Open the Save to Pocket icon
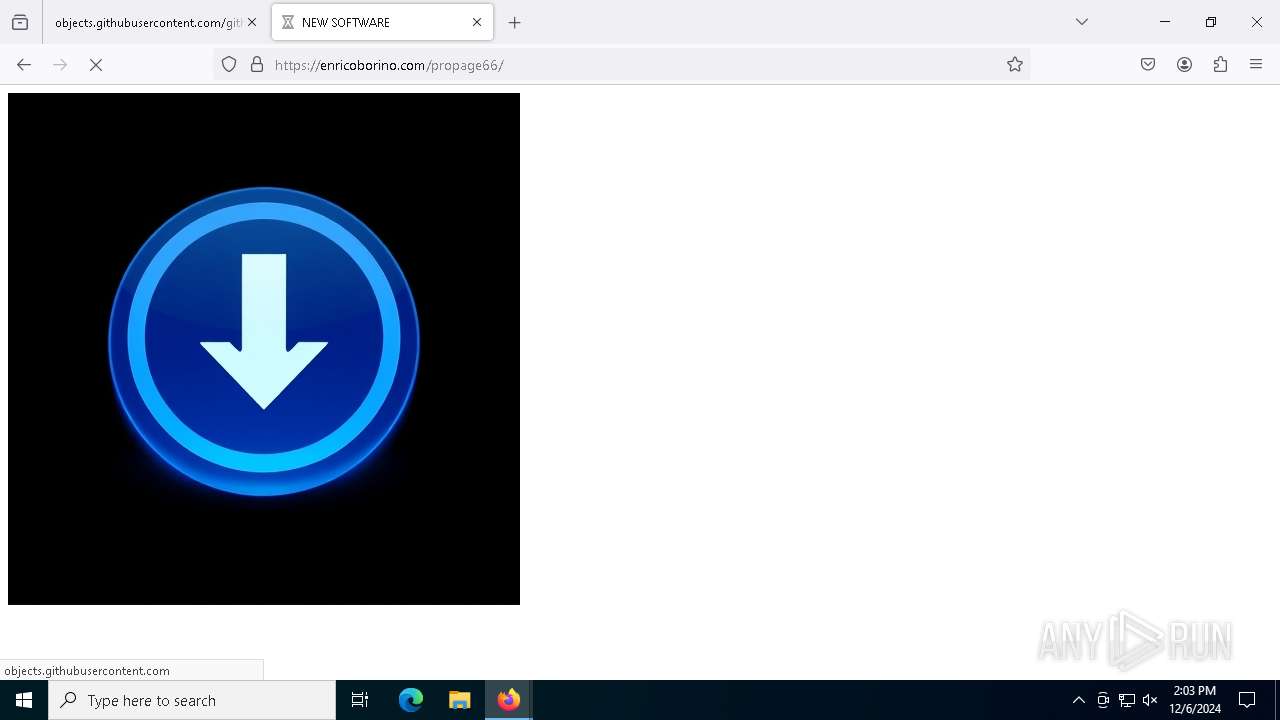The width and height of the screenshot is (1280, 720). pos(1148,65)
